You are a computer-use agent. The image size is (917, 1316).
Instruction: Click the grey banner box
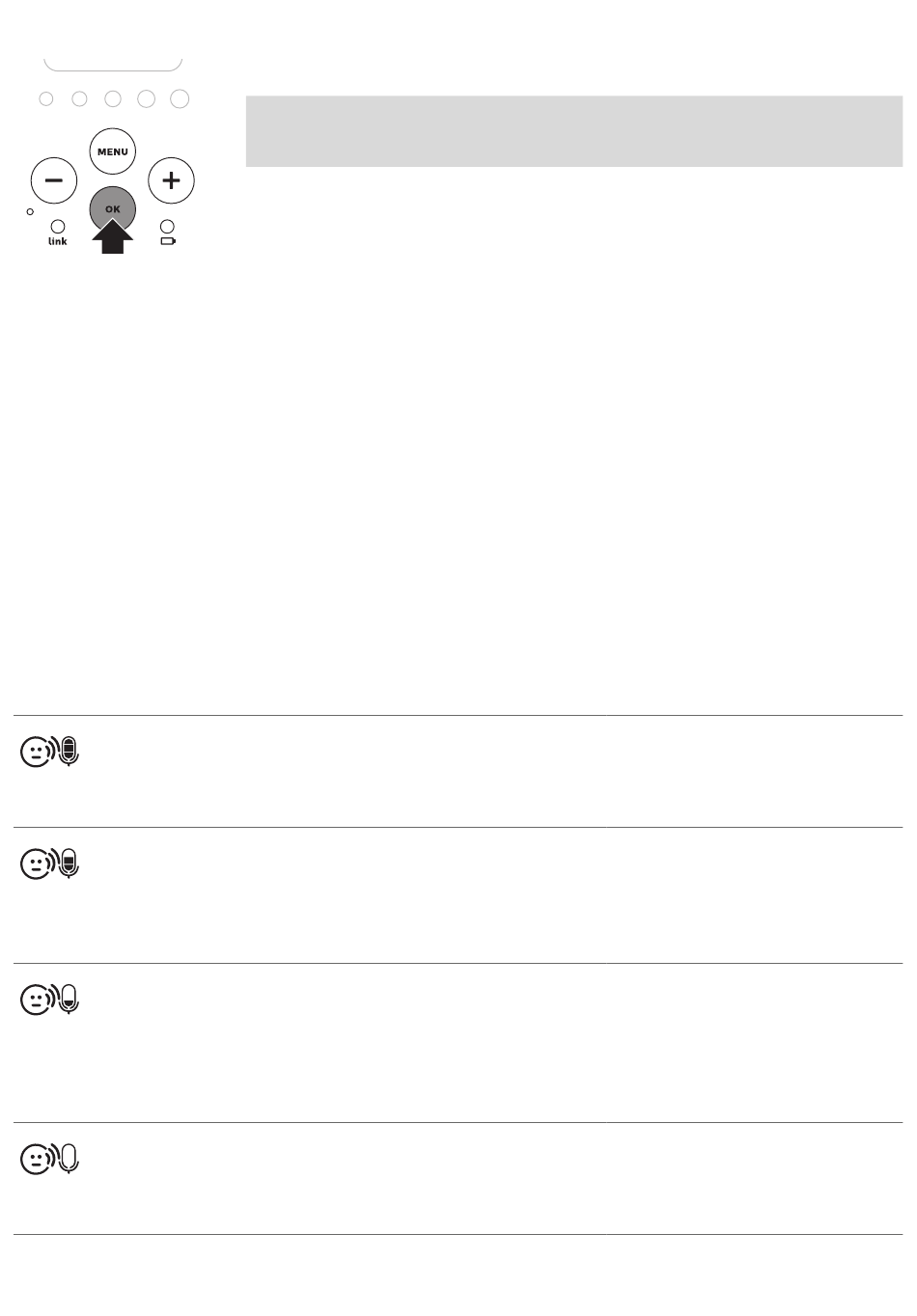point(574,131)
